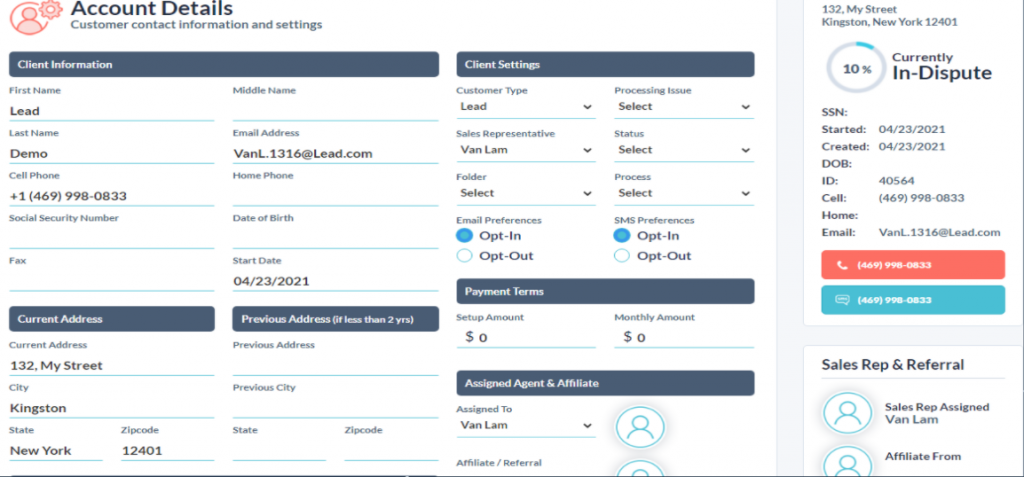Click the phone icon on red button

[x=843, y=264]
